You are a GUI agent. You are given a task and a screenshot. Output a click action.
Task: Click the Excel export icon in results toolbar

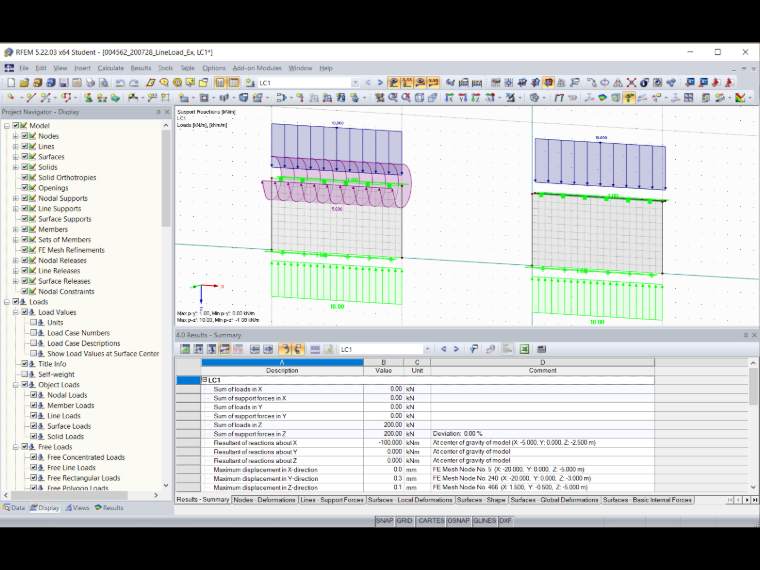click(x=524, y=349)
